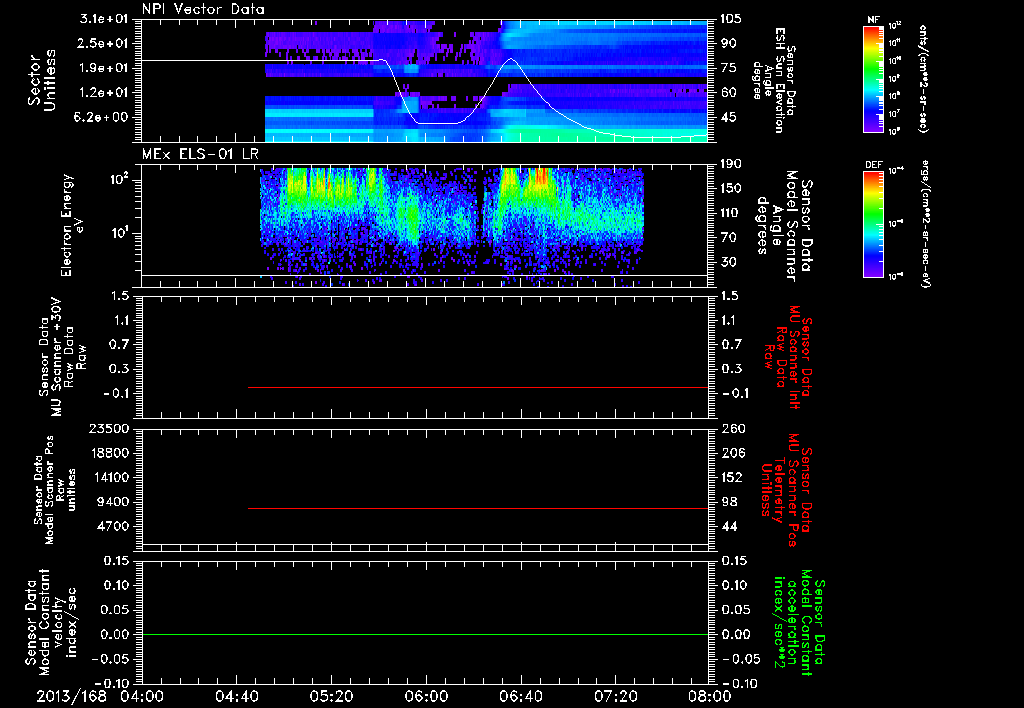Screen dimensions: 1024x708
Task: Click the "152" telemetry tick label
Action: [731, 477]
